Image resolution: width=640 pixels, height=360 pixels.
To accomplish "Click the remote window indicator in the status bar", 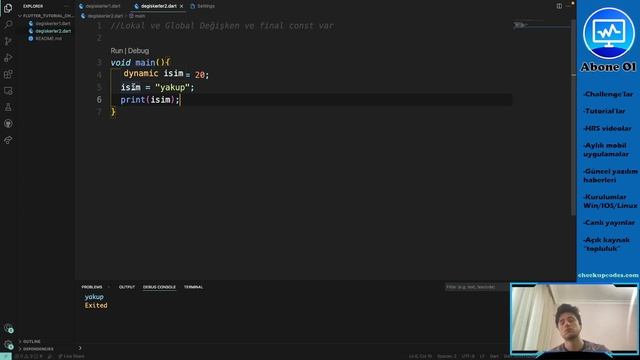I will pos(6,356).
